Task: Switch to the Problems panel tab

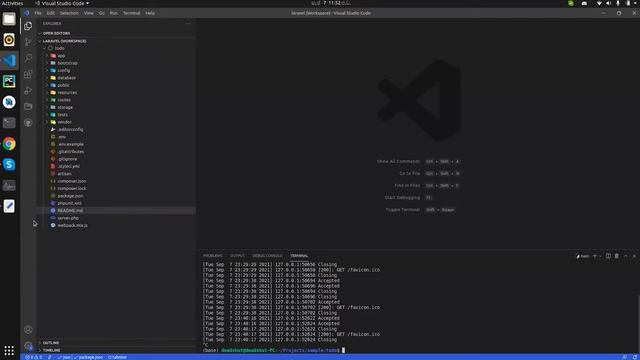Action: [213, 256]
